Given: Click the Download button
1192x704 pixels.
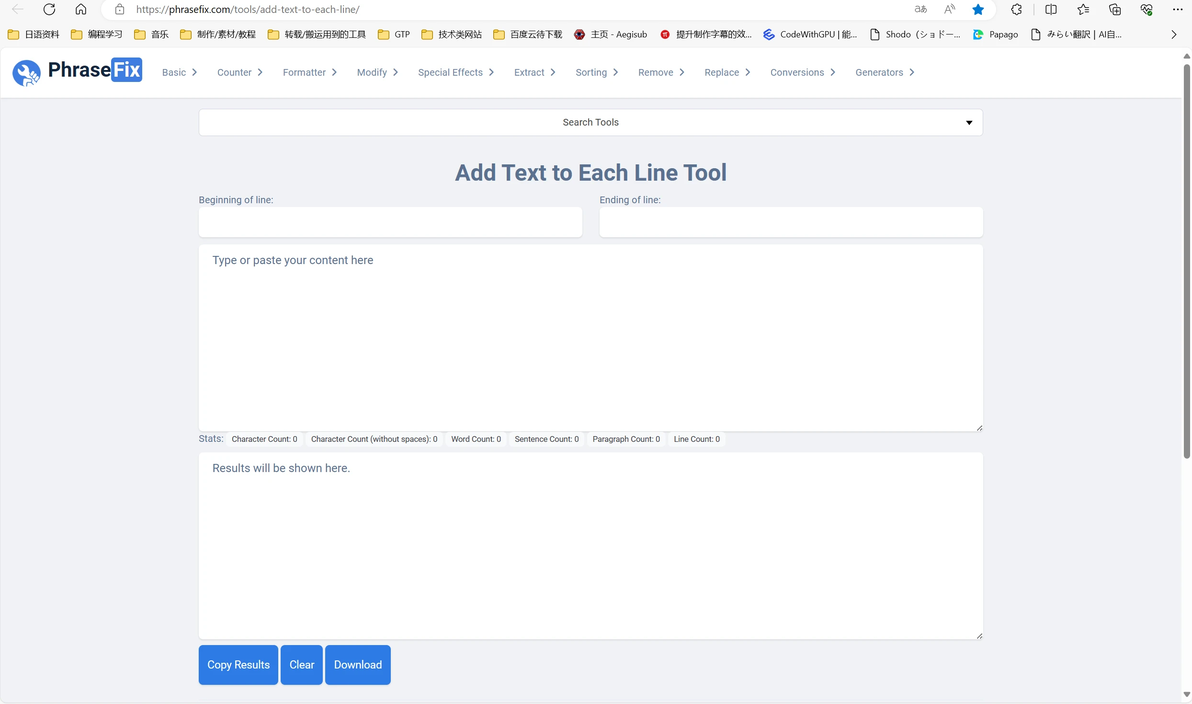Looking at the screenshot, I should pyautogui.click(x=358, y=664).
